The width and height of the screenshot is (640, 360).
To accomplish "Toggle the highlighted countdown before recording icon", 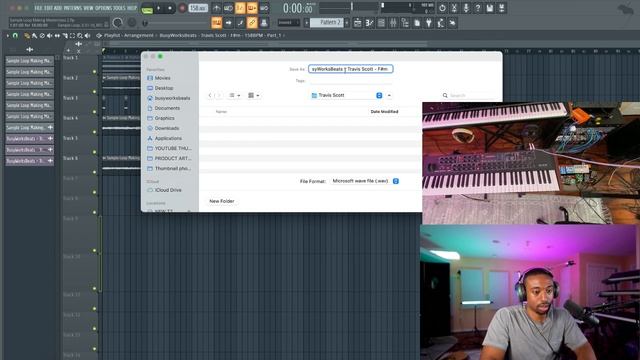I will [240, 8].
